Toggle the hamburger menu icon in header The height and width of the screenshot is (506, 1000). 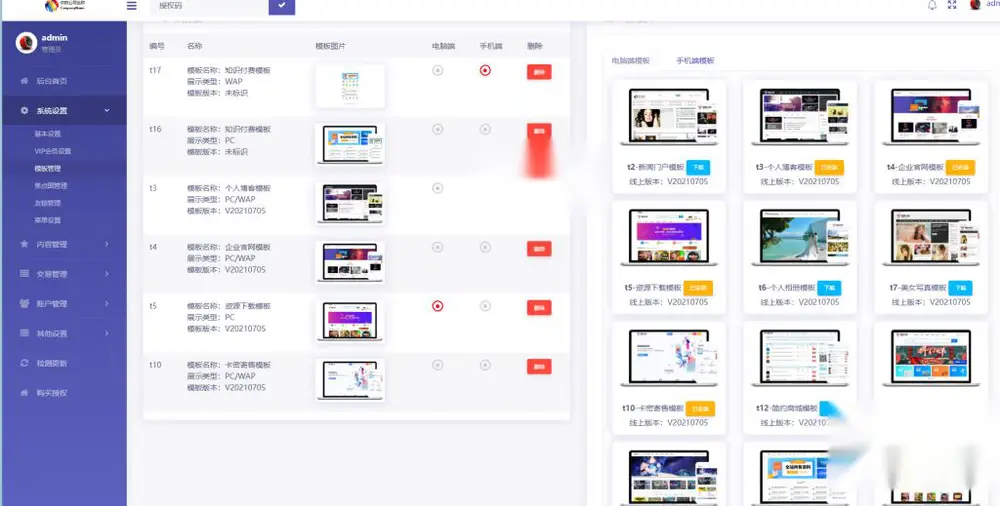click(131, 6)
